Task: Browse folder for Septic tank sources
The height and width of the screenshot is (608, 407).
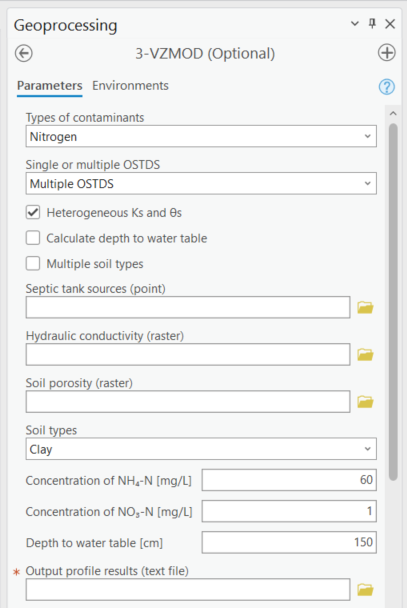Action: (x=365, y=307)
